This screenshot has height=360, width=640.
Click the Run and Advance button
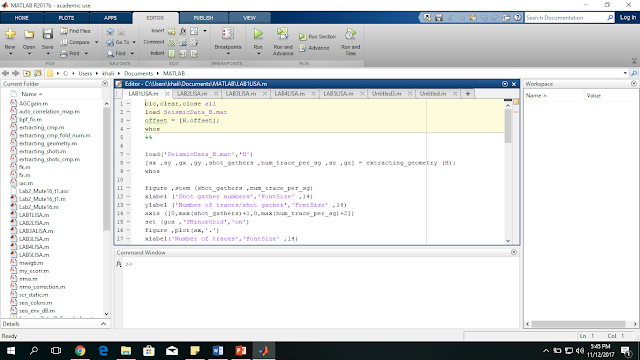(283, 42)
